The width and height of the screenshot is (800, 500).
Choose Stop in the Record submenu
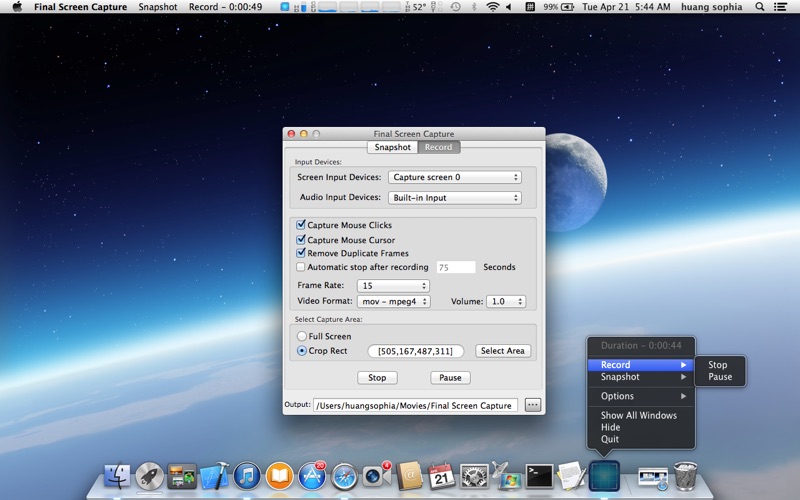tap(720, 365)
